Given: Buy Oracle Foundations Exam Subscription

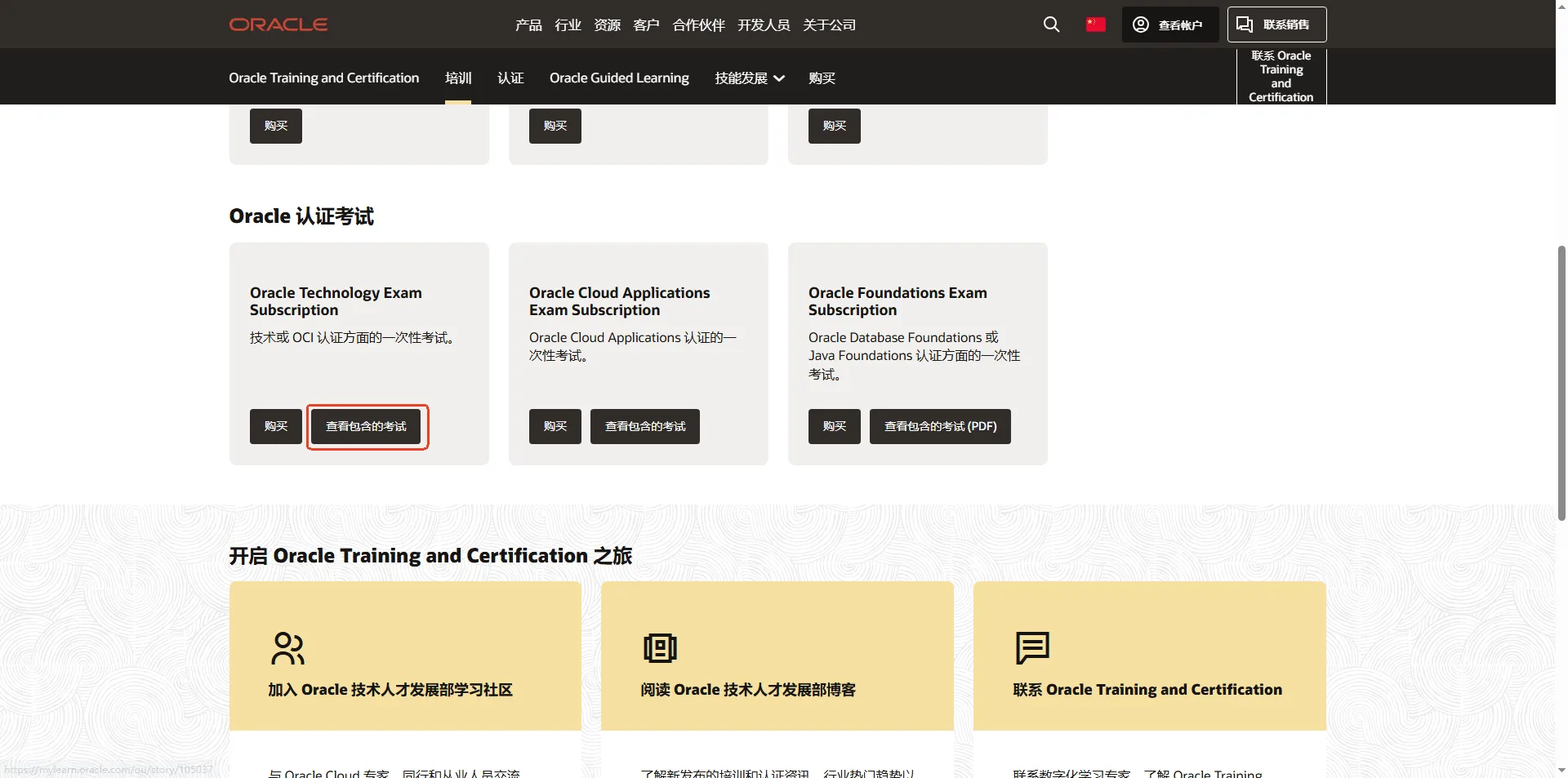Looking at the screenshot, I should [x=835, y=426].
